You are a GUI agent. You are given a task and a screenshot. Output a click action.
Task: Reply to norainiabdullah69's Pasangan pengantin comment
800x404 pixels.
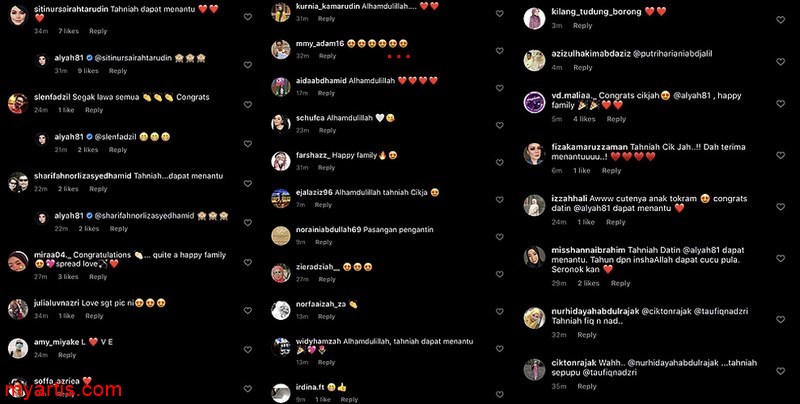(323, 242)
